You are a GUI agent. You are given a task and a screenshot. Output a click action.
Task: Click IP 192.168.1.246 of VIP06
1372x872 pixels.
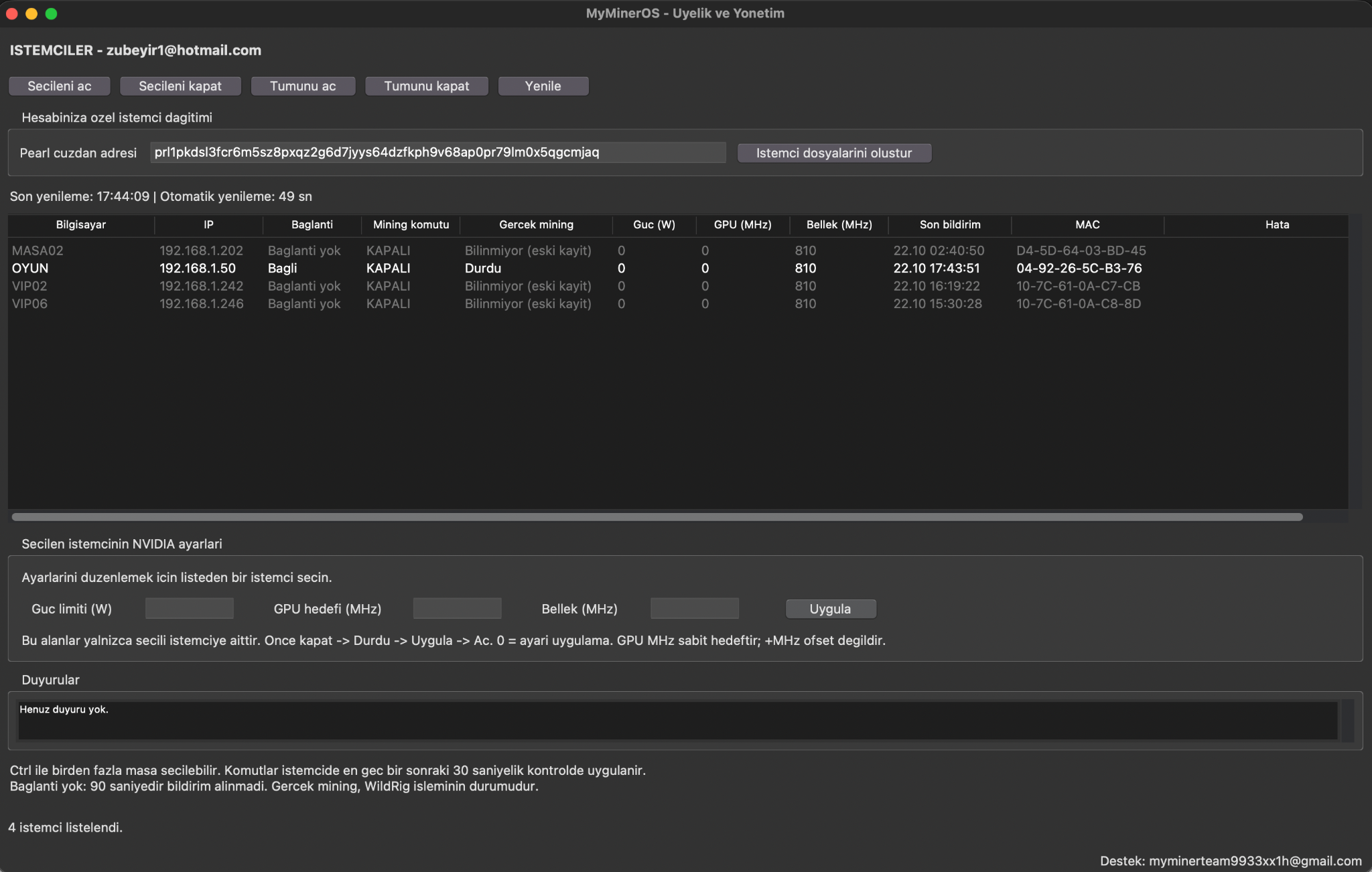tap(202, 303)
